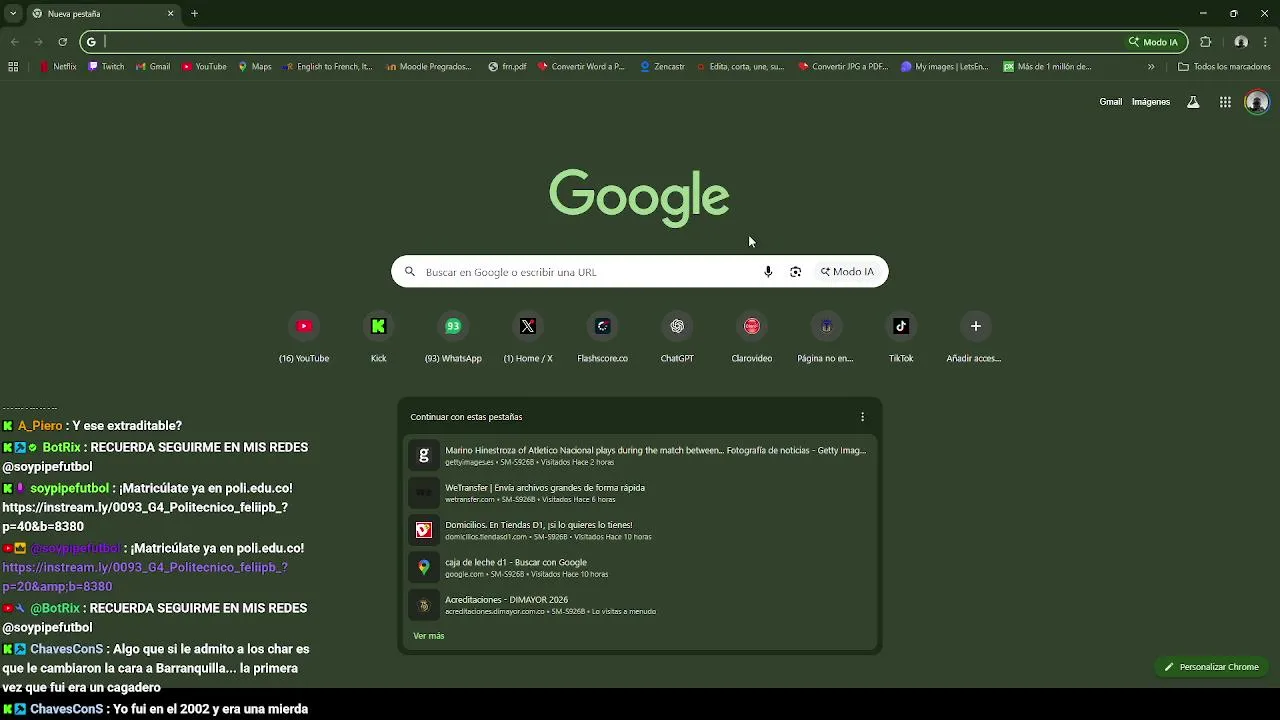Open the Chrome profile icon in the toolbar
Screen dimensions: 1280x720
click(x=1241, y=42)
